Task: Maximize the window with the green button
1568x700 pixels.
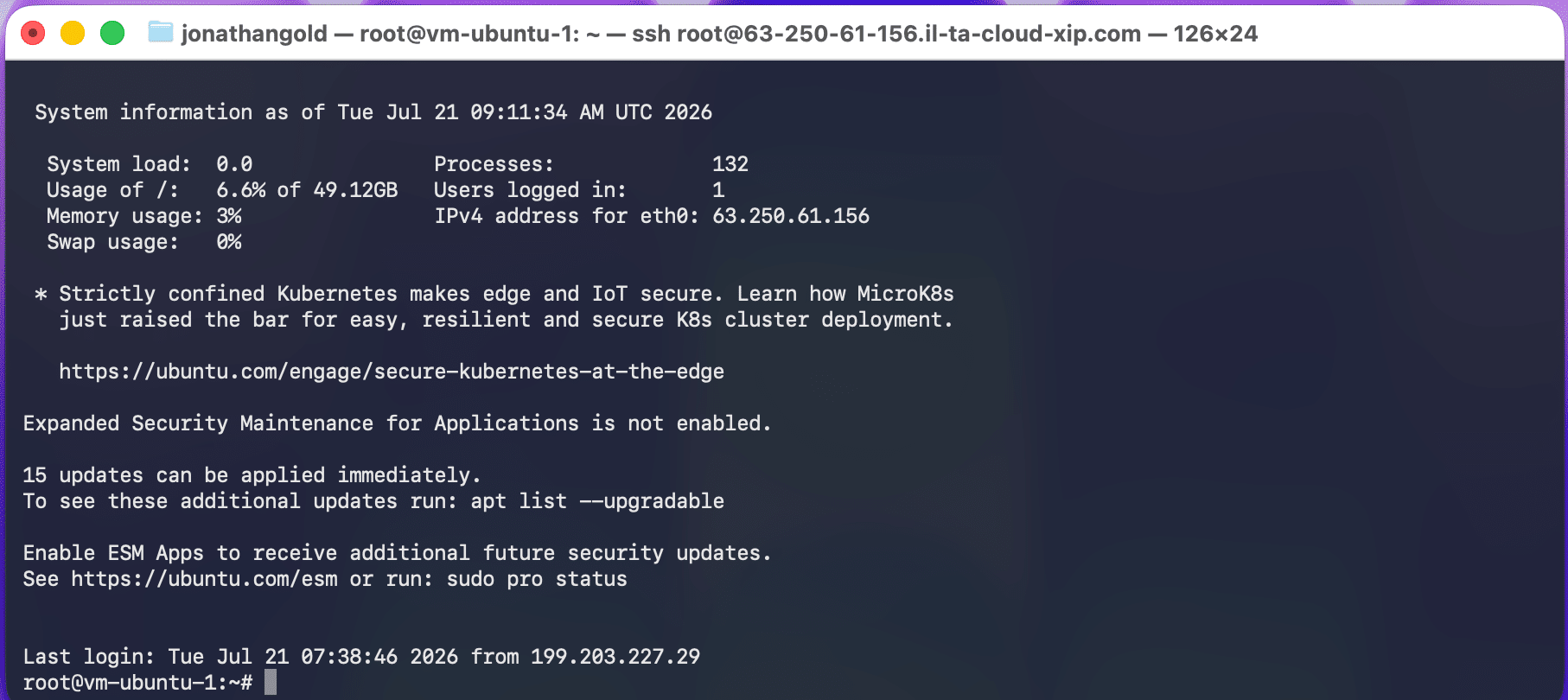Action: point(112,34)
